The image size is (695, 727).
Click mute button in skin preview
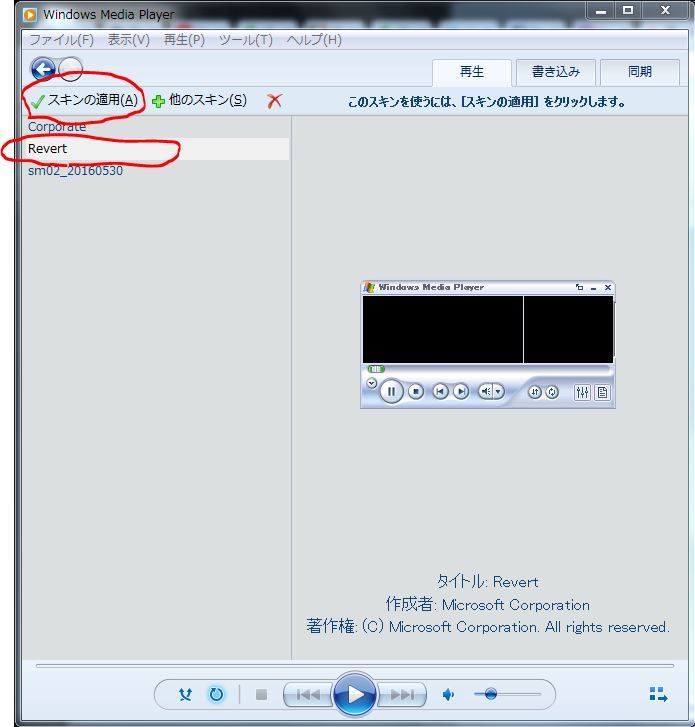(x=485, y=392)
